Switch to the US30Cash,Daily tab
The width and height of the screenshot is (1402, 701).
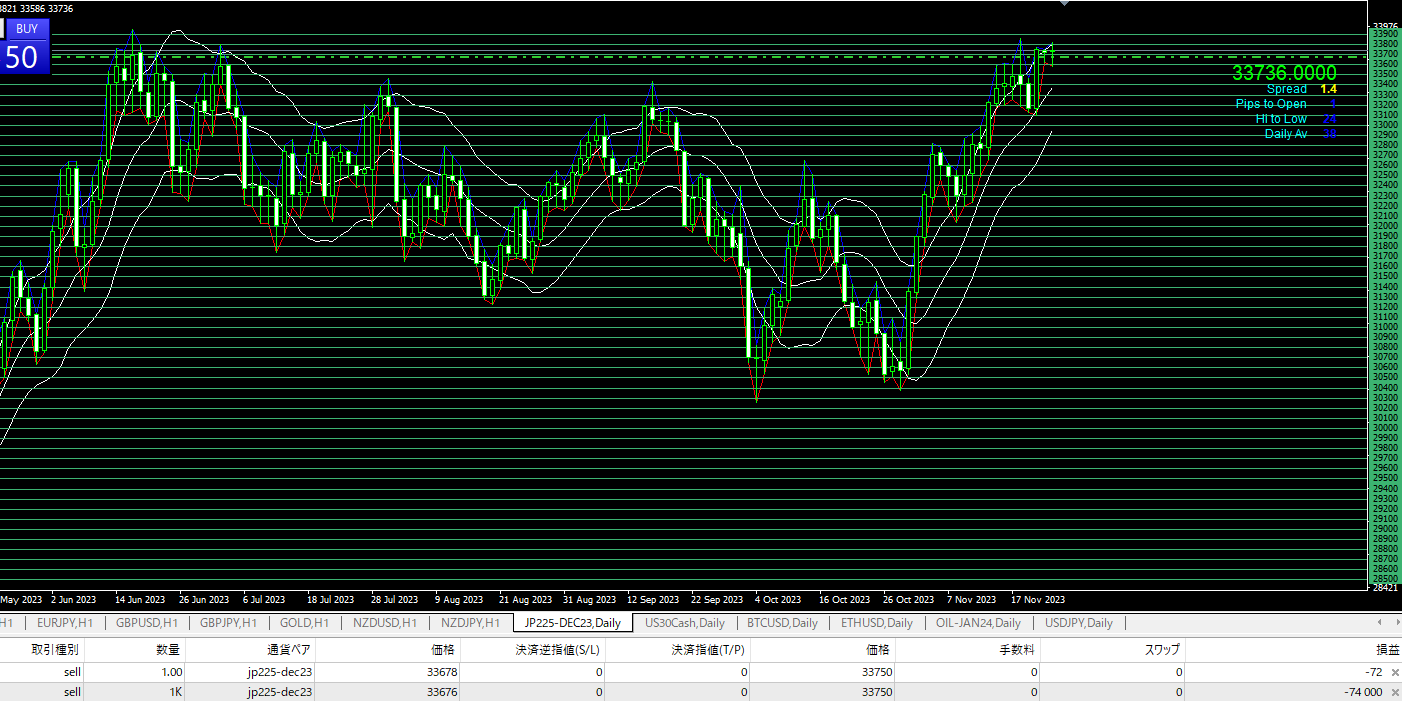click(x=684, y=623)
